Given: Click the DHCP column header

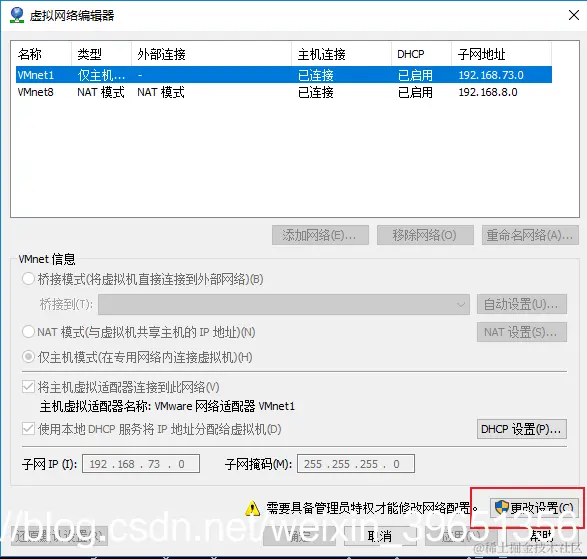Looking at the screenshot, I should tap(421, 54).
